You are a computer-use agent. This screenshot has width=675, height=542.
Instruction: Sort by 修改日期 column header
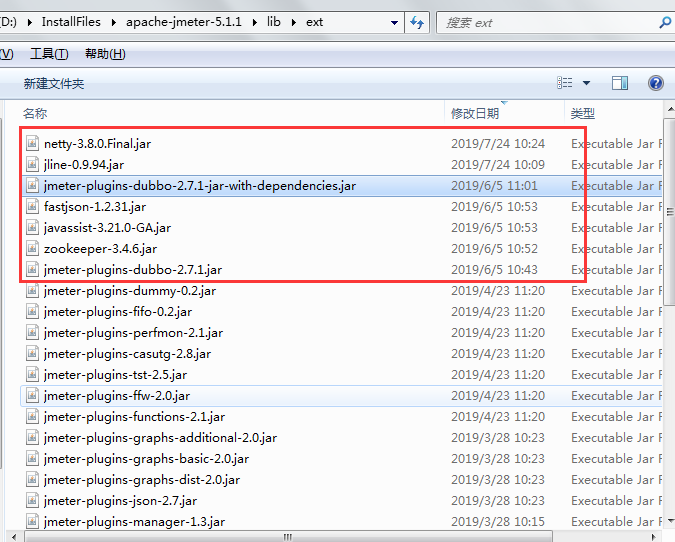pos(475,114)
